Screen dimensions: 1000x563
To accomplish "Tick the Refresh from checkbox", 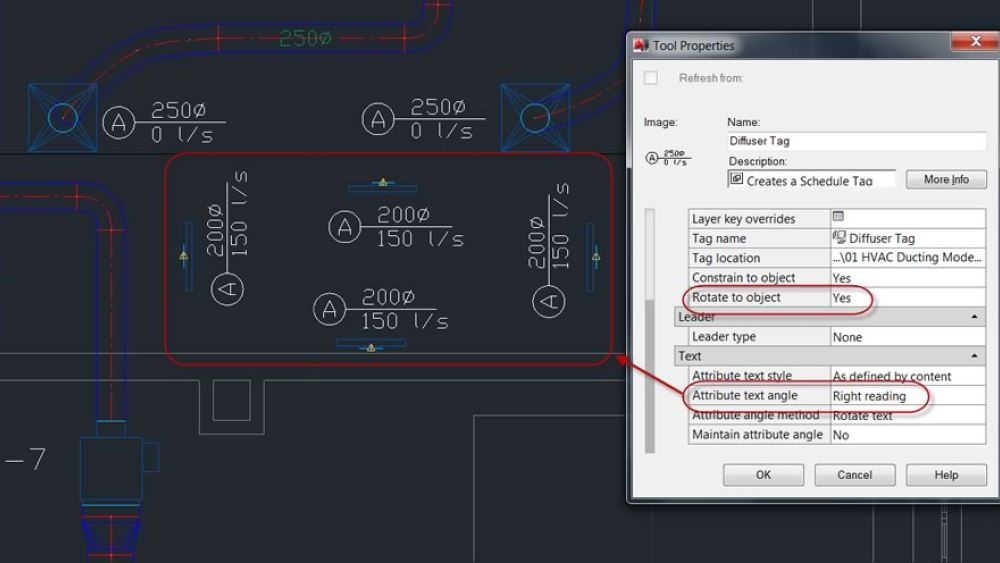I will click(651, 78).
